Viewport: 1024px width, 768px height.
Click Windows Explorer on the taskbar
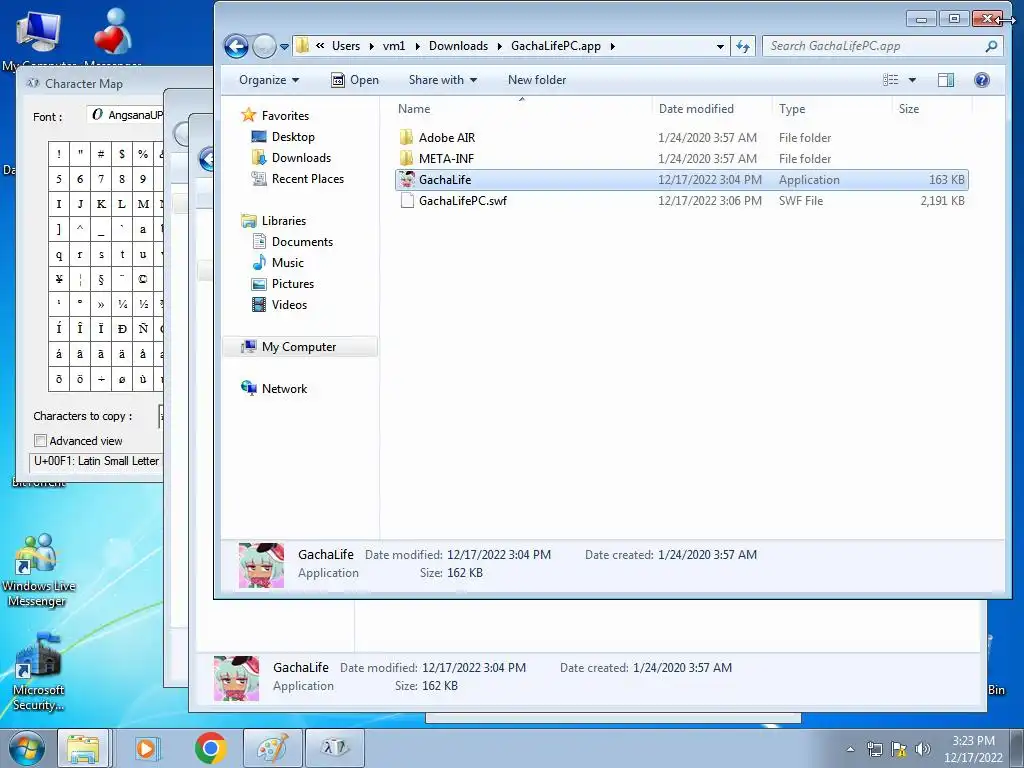click(83, 748)
